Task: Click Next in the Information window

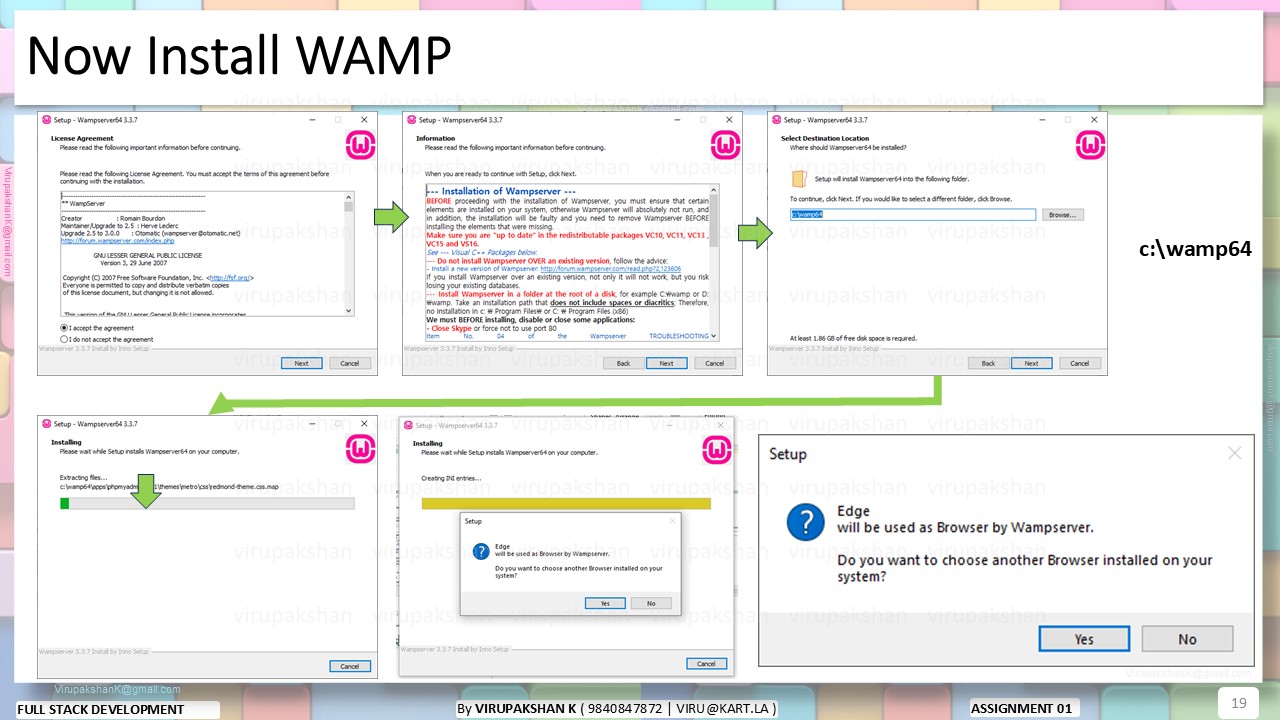Action: (666, 363)
